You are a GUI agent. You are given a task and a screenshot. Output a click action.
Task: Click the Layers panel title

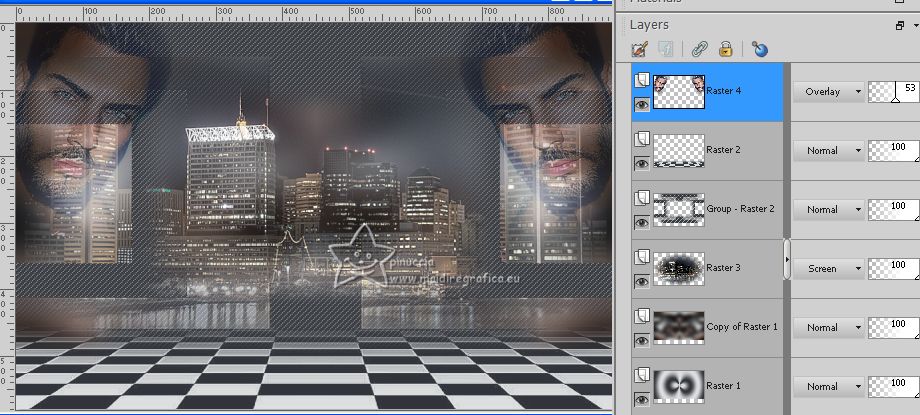coord(649,25)
